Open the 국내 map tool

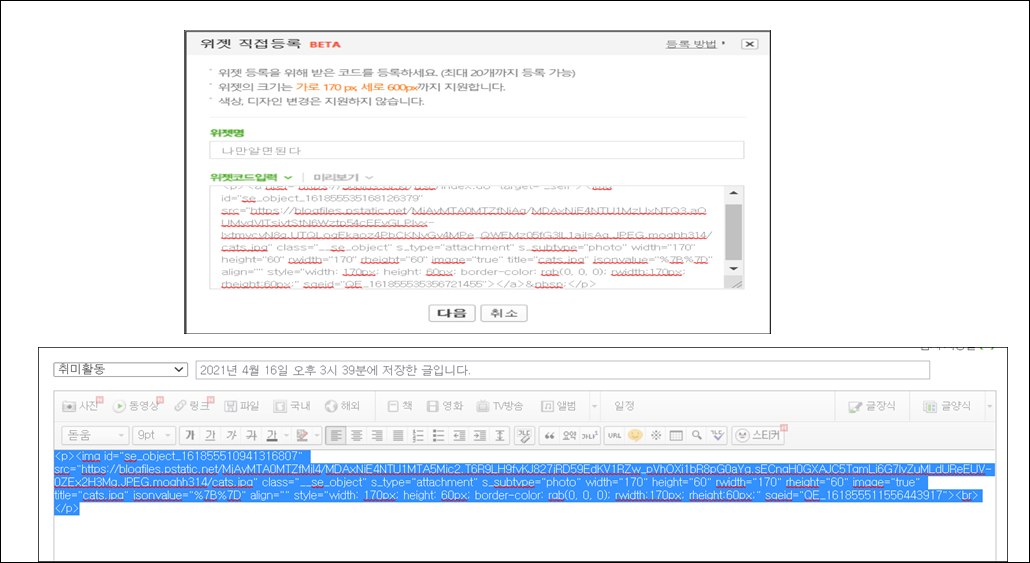coord(292,406)
